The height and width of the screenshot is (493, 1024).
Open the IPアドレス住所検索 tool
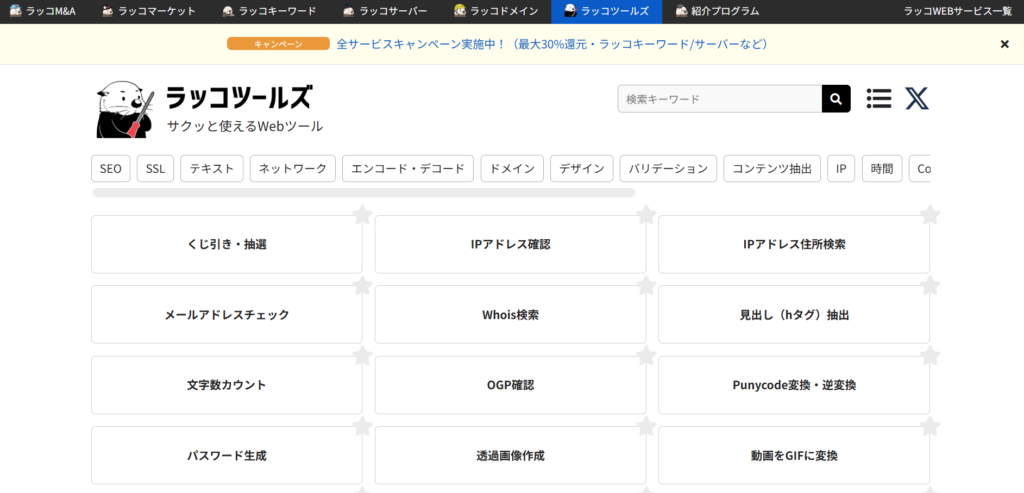coord(794,244)
